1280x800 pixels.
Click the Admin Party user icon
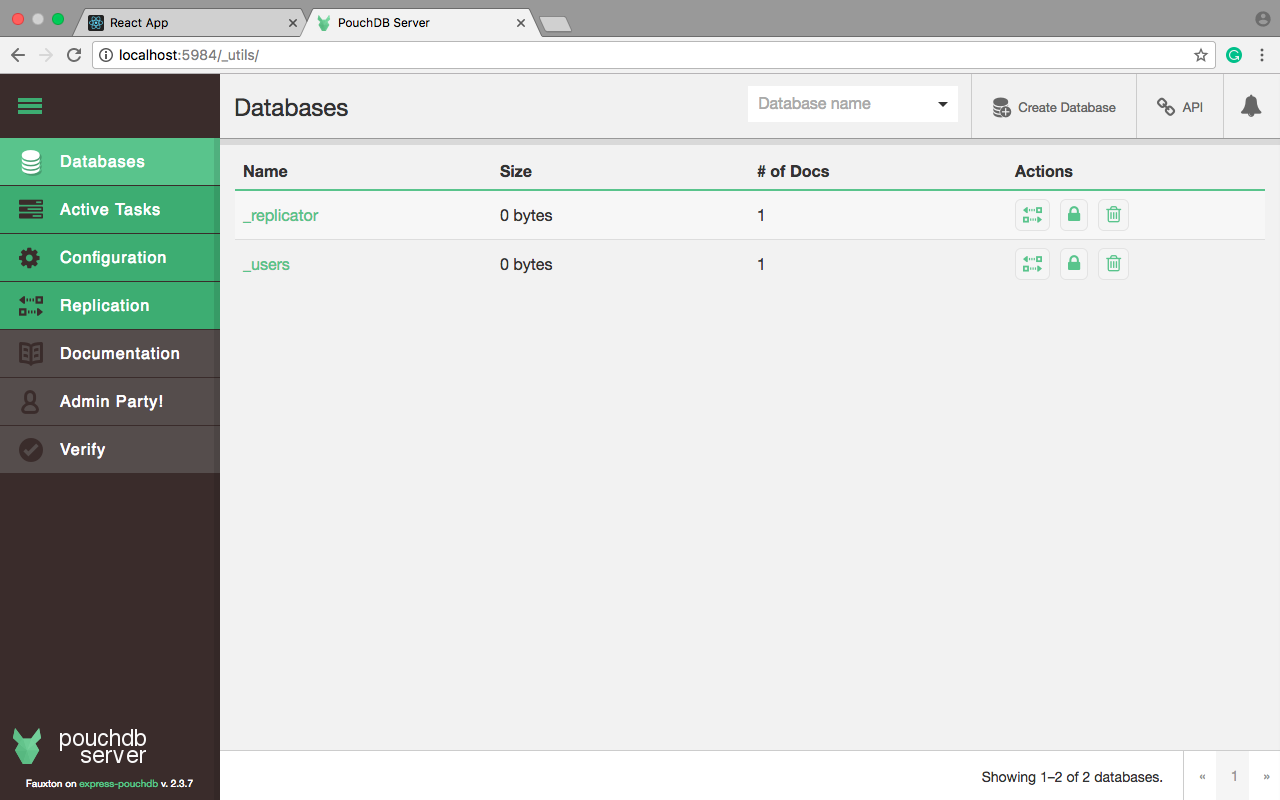(x=31, y=402)
